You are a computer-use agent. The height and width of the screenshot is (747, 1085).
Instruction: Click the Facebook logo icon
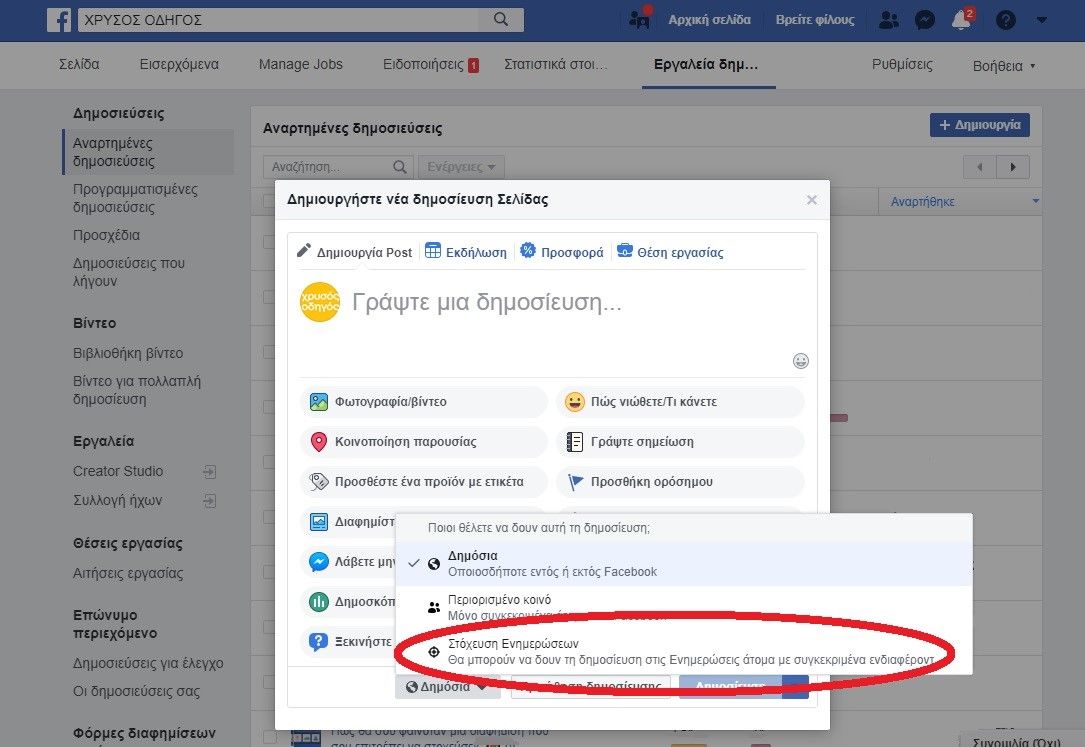pyautogui.click(x=59, y=20)
